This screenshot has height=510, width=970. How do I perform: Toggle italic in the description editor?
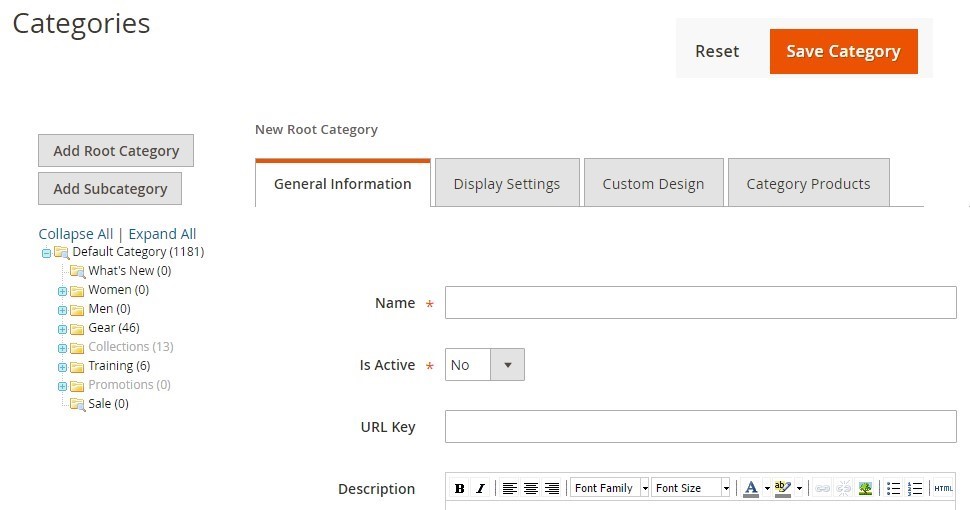point(480,489)
